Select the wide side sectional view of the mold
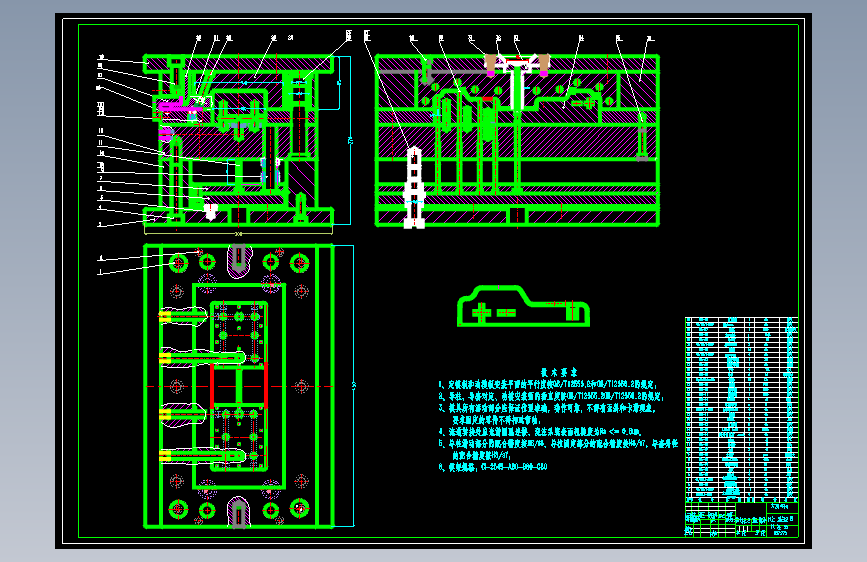The height and width of the screenshot is (562, 867). 517,140
